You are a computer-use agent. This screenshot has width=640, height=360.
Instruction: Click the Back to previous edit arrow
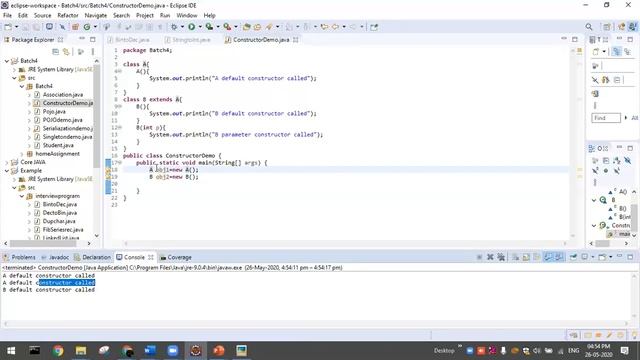pyautogui.click(x=324, y=27)
